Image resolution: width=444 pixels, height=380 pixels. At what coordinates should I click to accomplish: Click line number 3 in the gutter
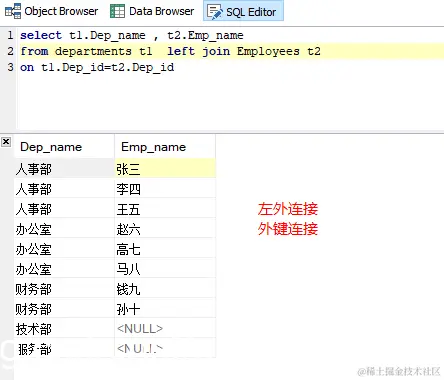tap(10, 67)
